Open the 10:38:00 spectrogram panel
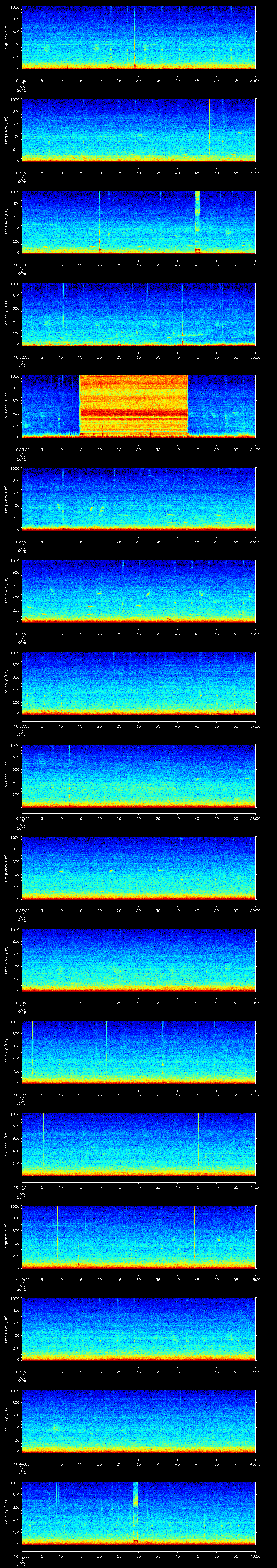 138,868
